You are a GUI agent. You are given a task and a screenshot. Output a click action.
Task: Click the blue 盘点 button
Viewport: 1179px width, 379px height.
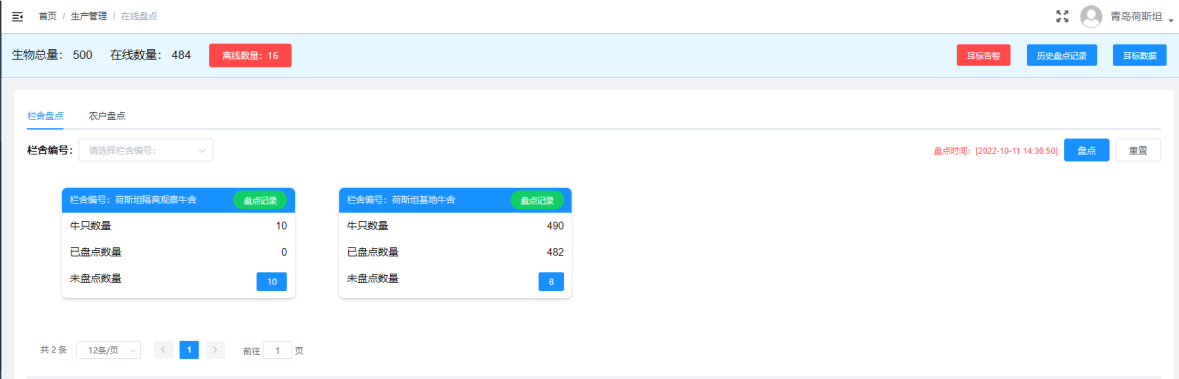pos(1087,150)
